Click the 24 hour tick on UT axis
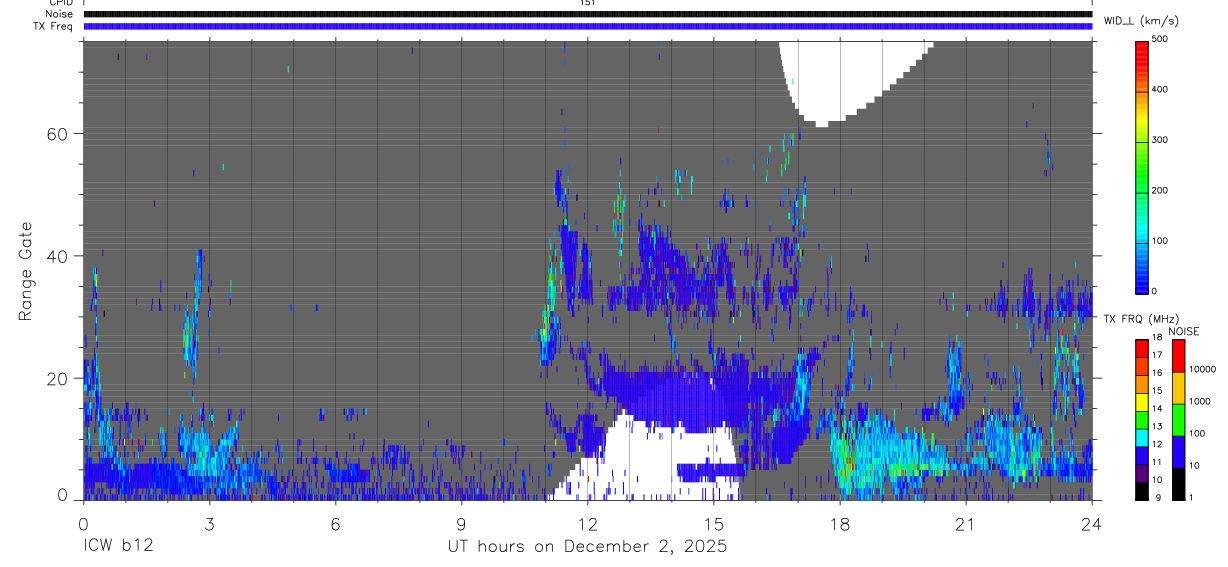 1091,524
